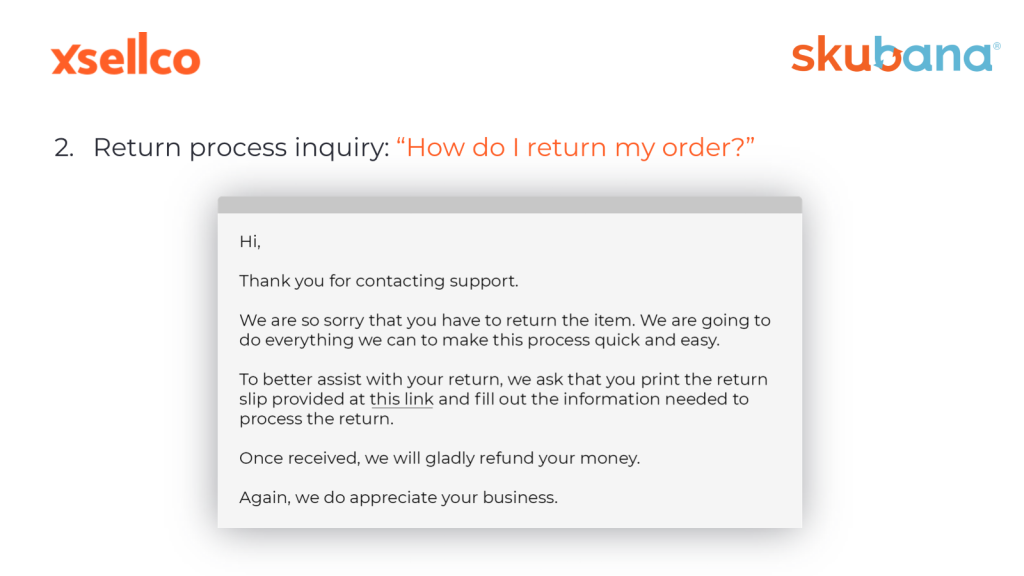This screenshot has height=576, width=1024.
Task: Click "Thank you for contacting support." line
Action: tap(379, 281)
